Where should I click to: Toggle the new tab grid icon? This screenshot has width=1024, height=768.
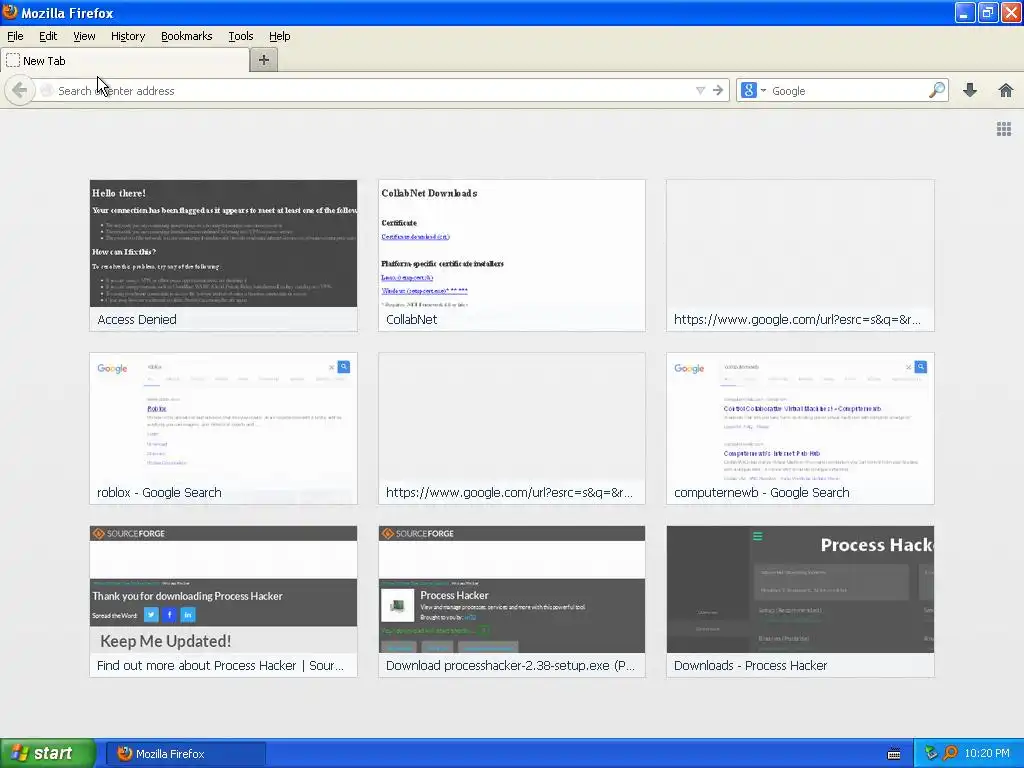tap(1004, 129)
